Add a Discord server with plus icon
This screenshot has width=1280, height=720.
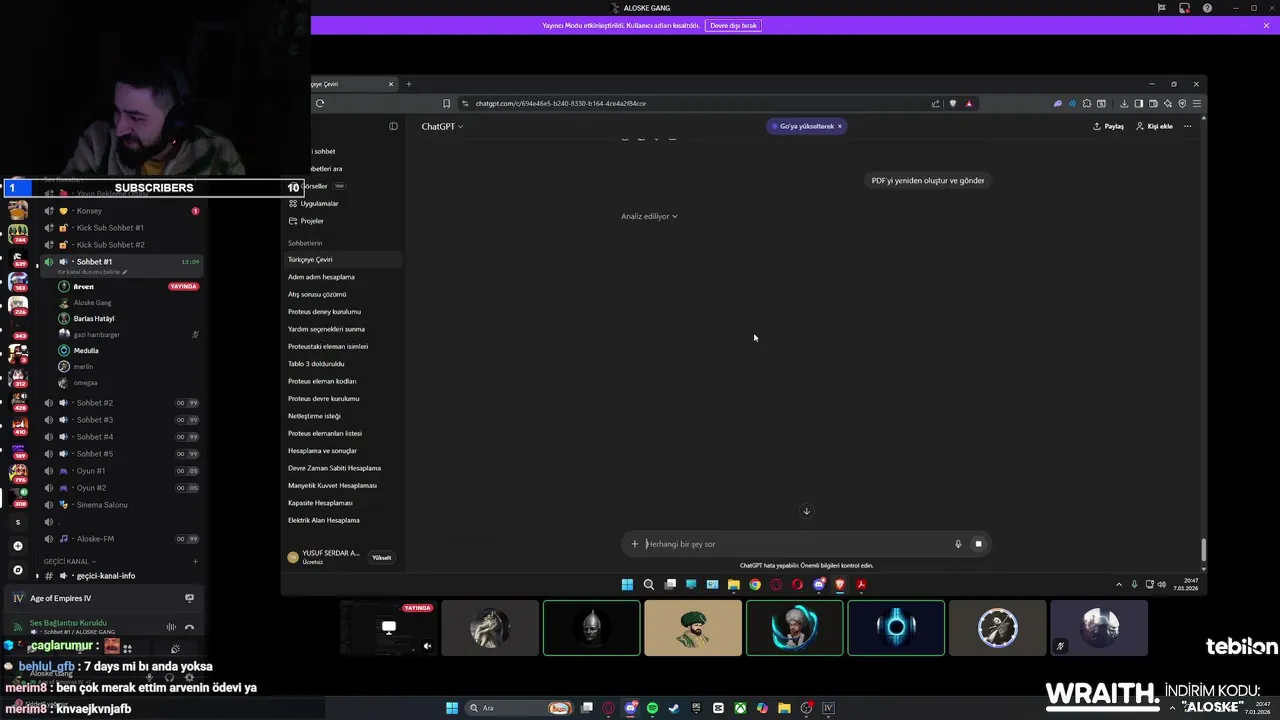[17, 546]
